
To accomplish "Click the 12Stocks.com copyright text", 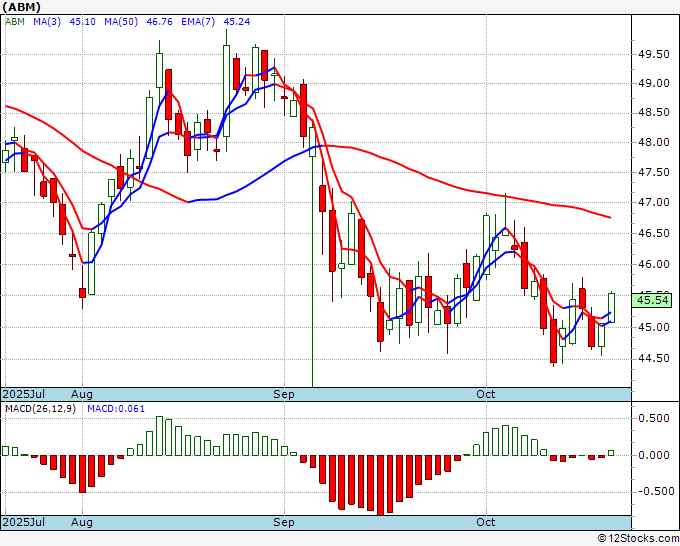I will [638, 539].
